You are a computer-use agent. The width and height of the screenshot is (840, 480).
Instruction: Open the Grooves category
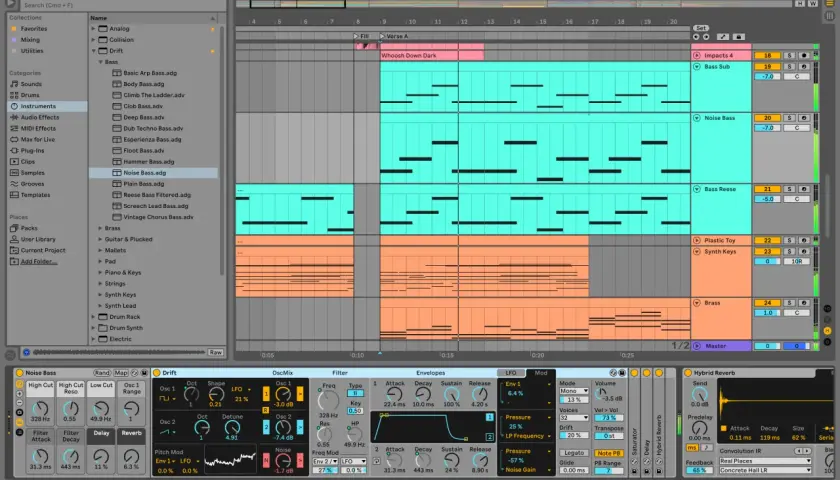click(27, 184)
